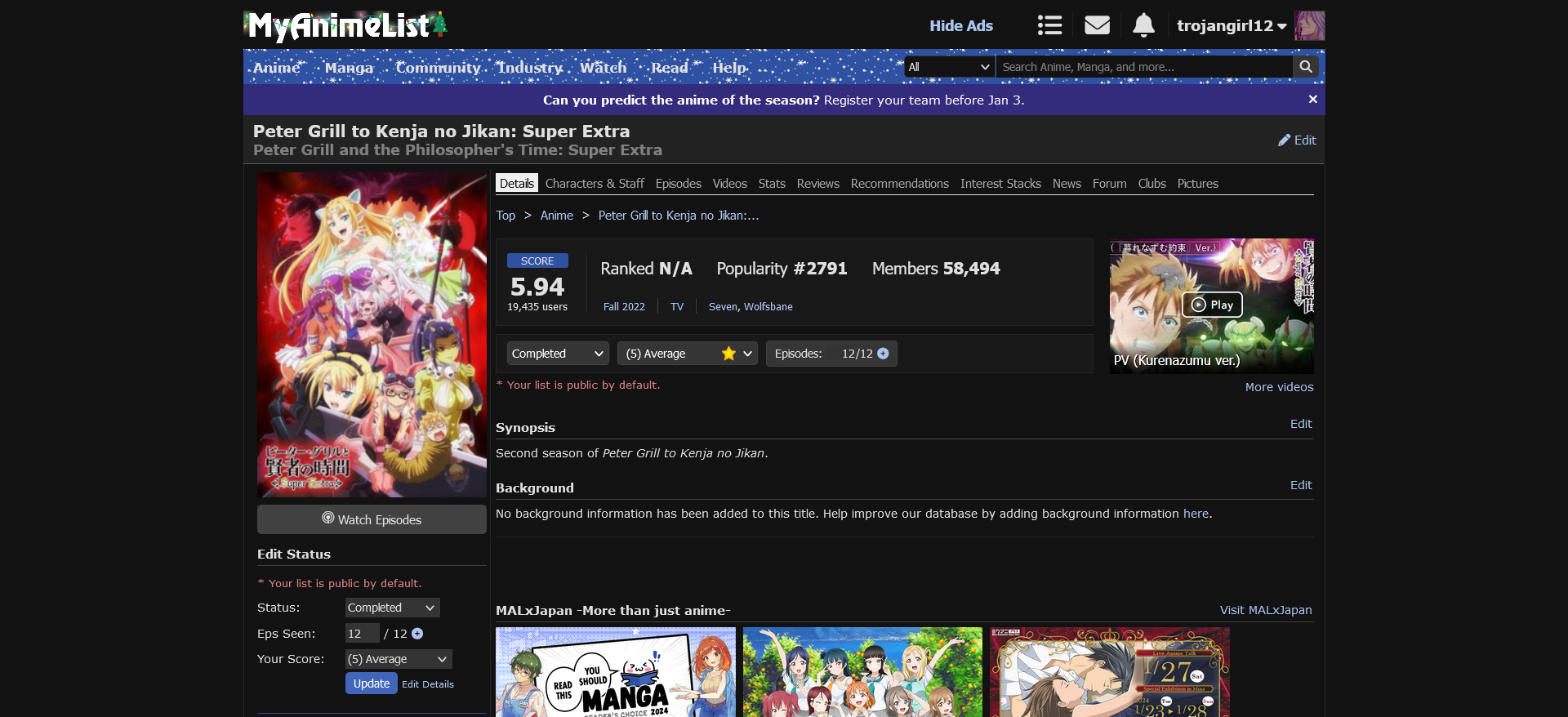Switch to Characters & Staff tab
Viewport: 1568px width, 717px height.
point(594,184)
